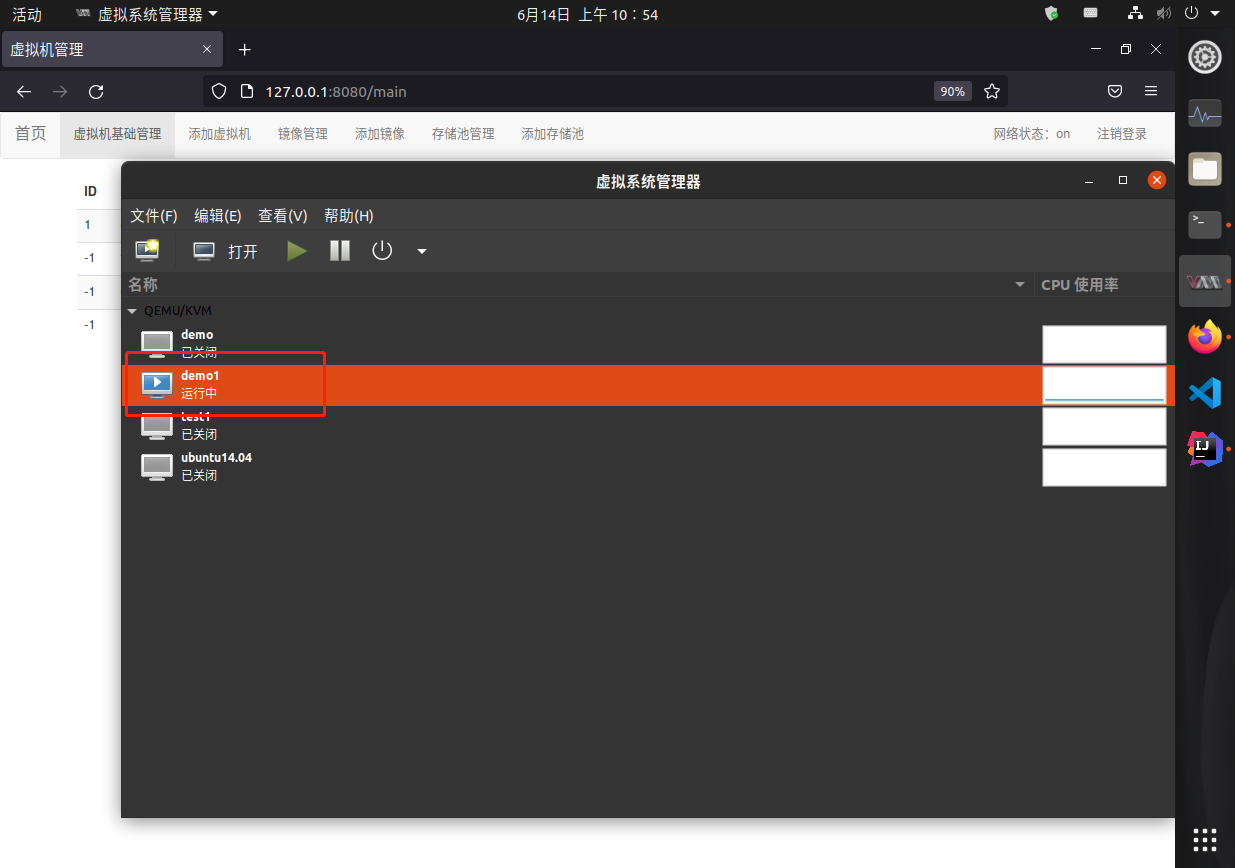Open the 活动 activities overview
The width and height of the screenshot is (1235, 868).
[27, 14]
